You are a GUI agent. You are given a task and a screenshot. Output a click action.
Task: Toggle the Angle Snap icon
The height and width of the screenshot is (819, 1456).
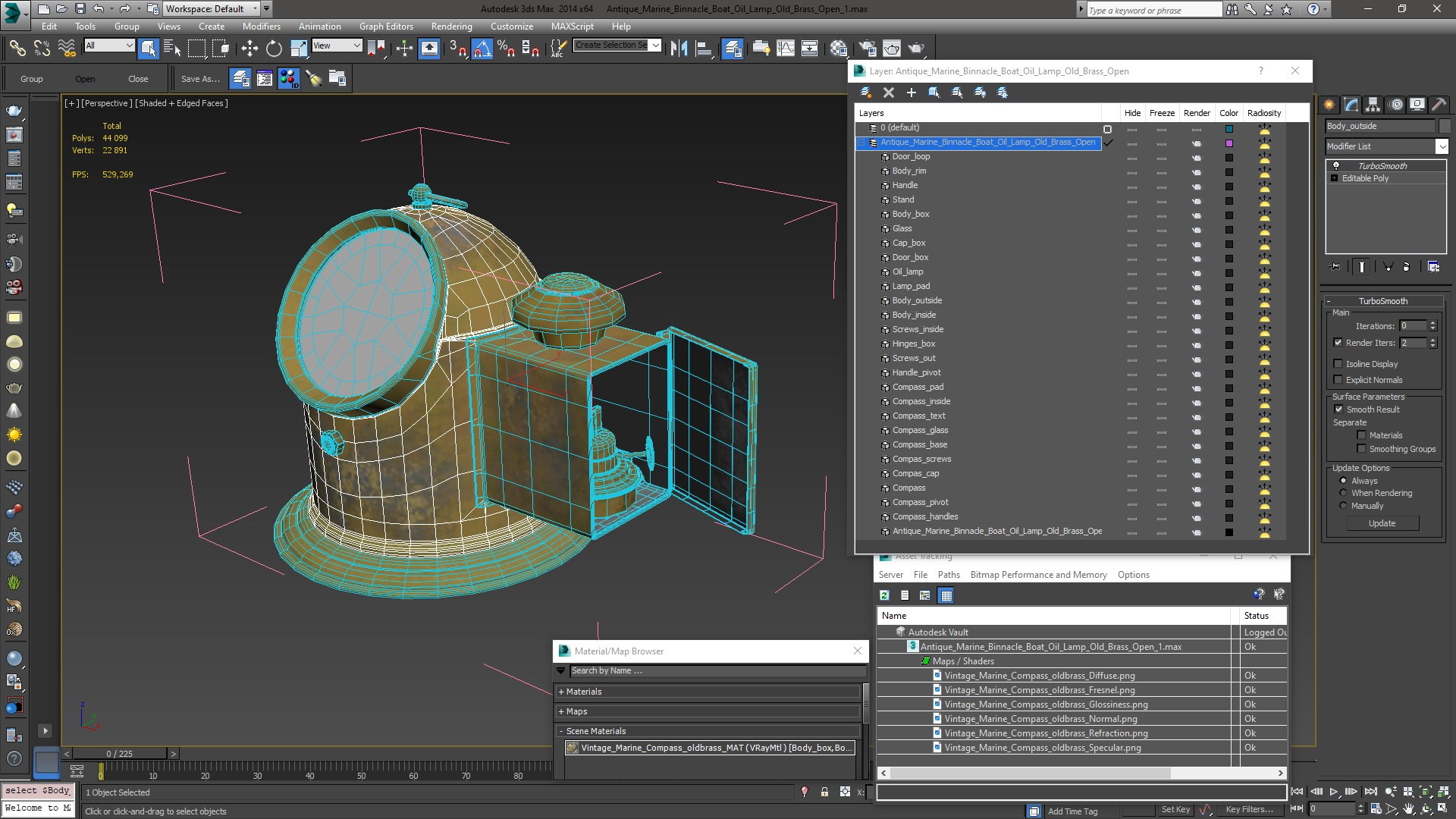[x=482, y=49]
